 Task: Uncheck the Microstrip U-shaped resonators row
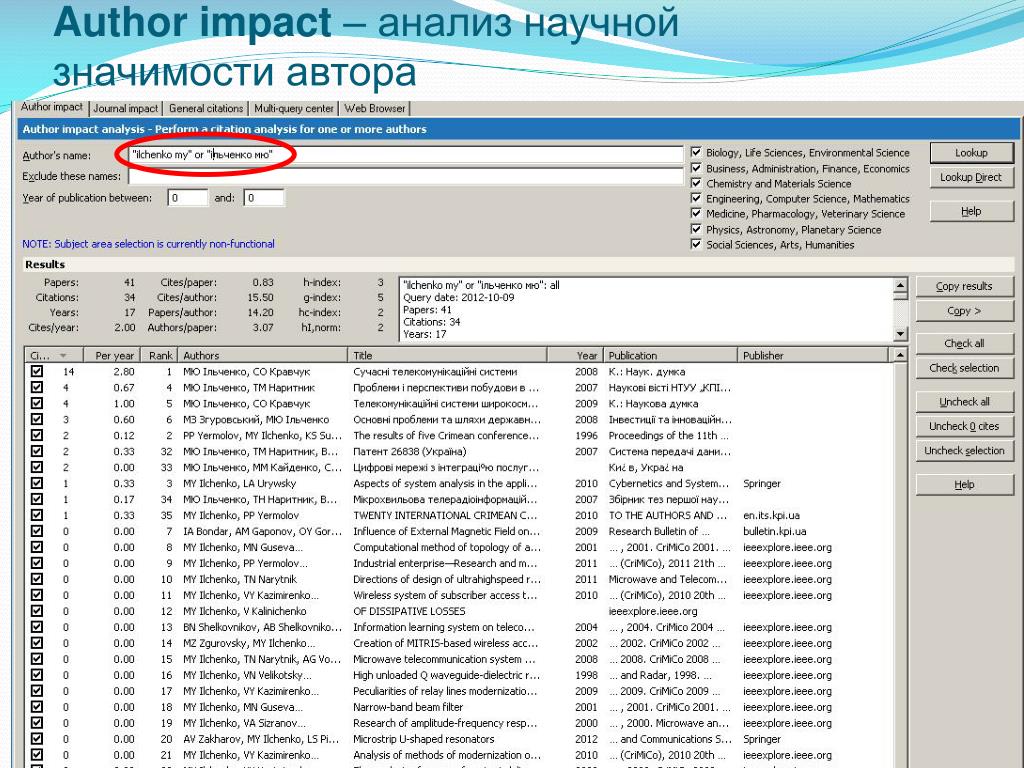coord(37,739)
